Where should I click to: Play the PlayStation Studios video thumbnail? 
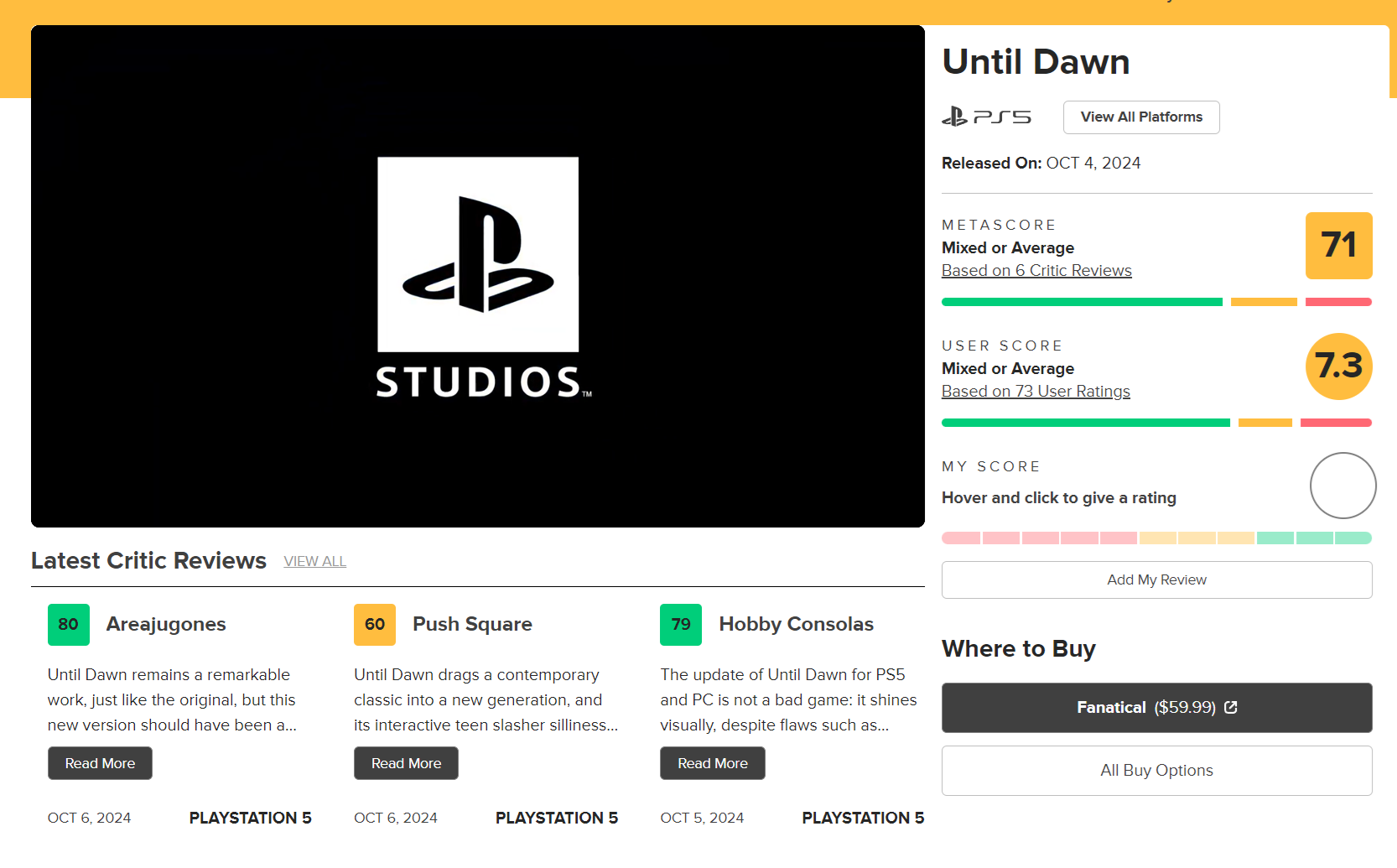pos(478,276)
